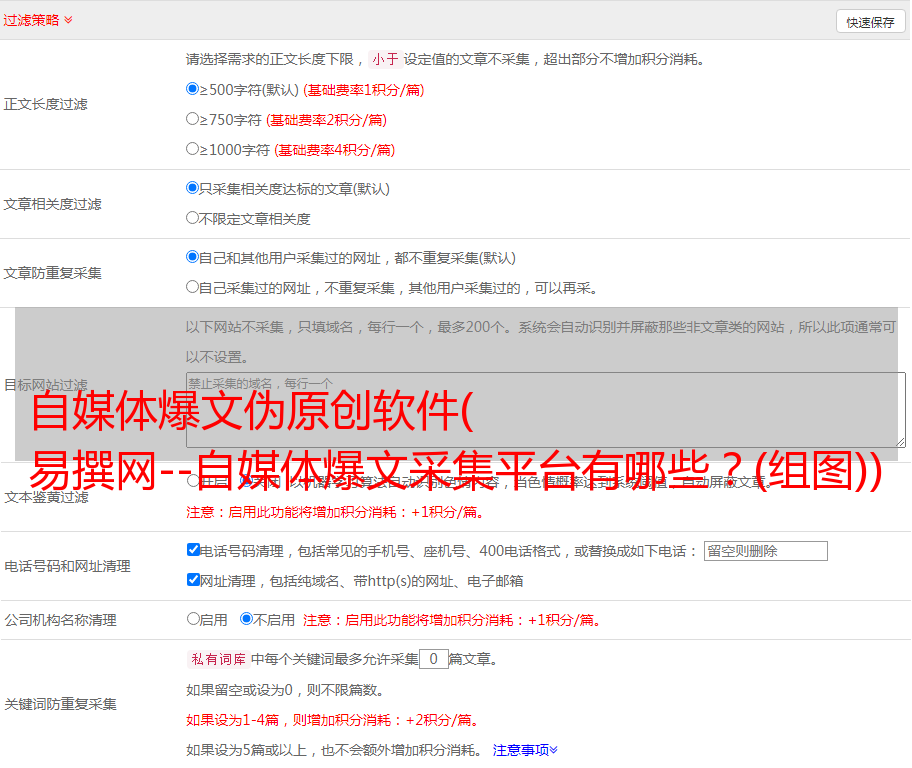Click the 私有词库 tag label
This screenshot has width=912, height=768.
(216, 659)
